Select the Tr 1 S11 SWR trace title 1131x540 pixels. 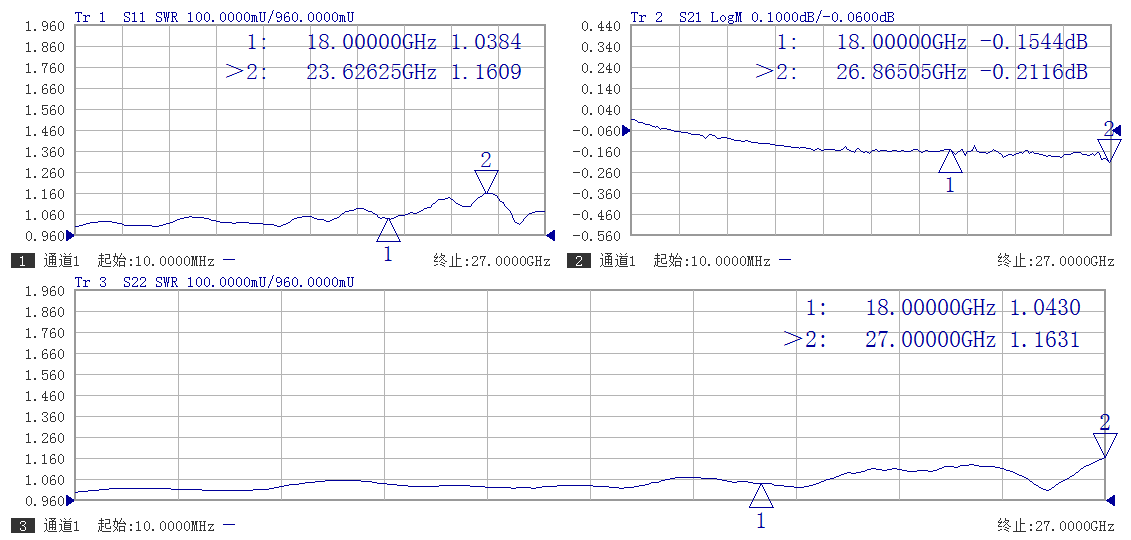214,17
